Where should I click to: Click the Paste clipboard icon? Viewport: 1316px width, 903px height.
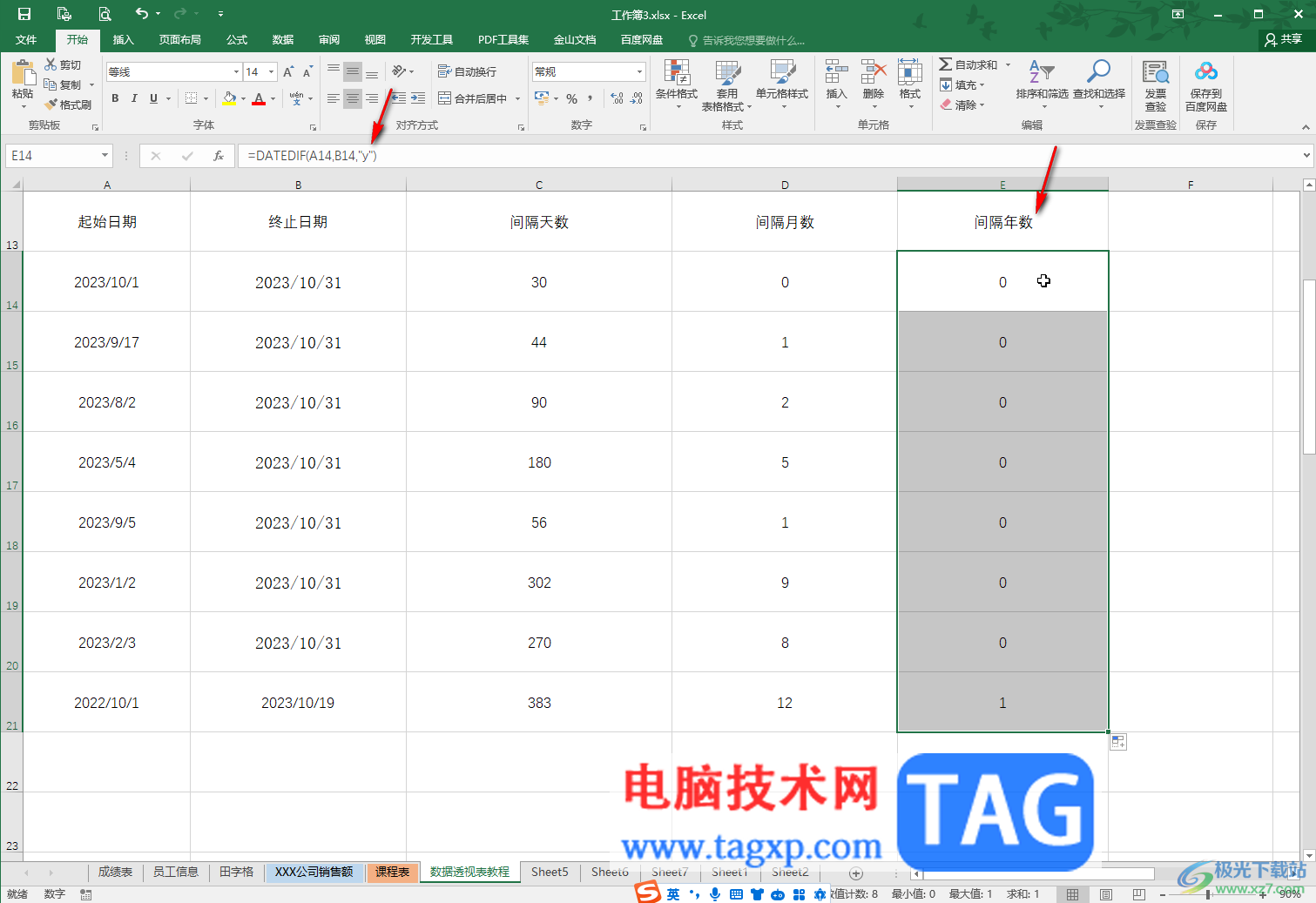[x=23, y=73]
